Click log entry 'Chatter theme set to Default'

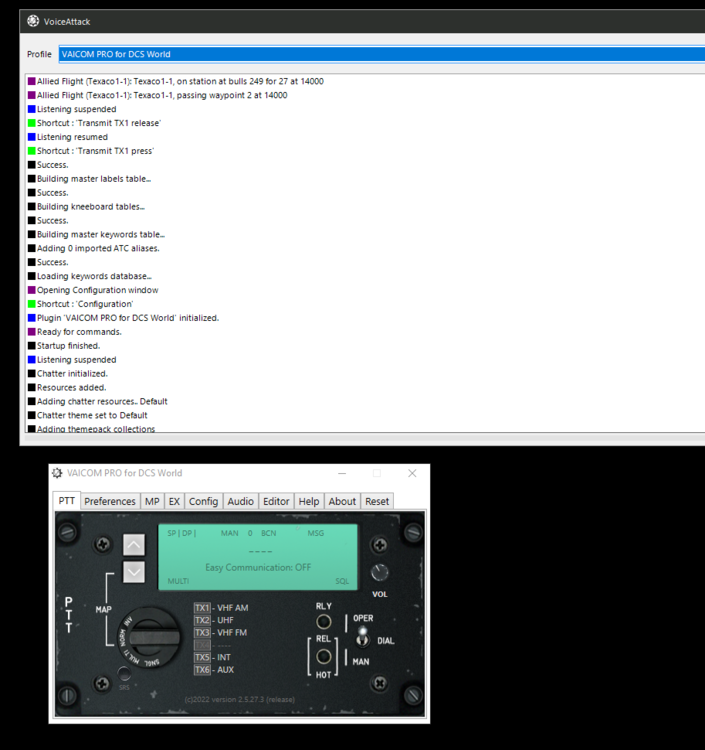88,415
